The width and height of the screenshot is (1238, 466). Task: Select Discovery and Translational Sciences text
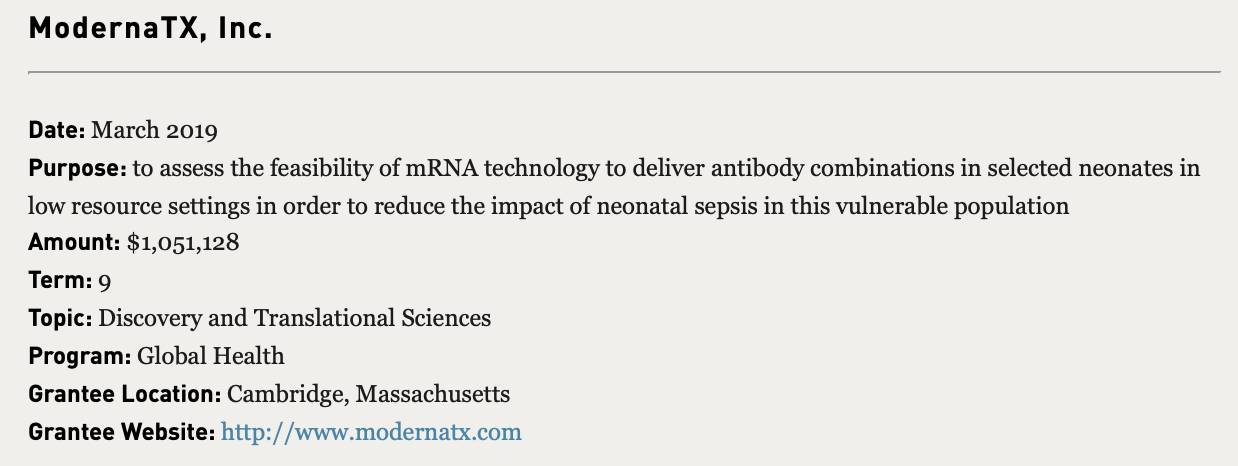click(295, 319)
